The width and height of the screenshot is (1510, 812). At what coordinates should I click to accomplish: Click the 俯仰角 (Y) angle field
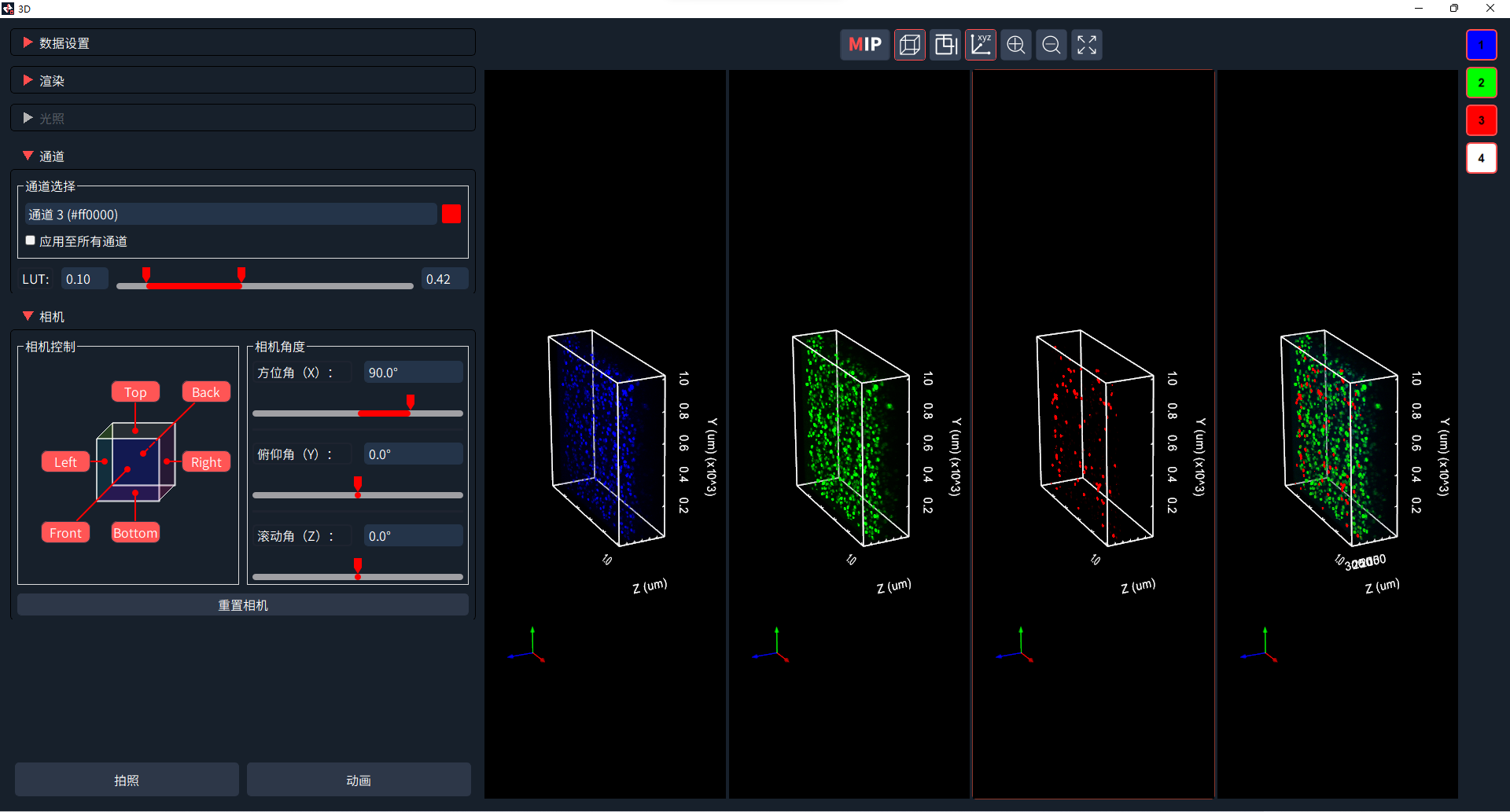point(414,454)
